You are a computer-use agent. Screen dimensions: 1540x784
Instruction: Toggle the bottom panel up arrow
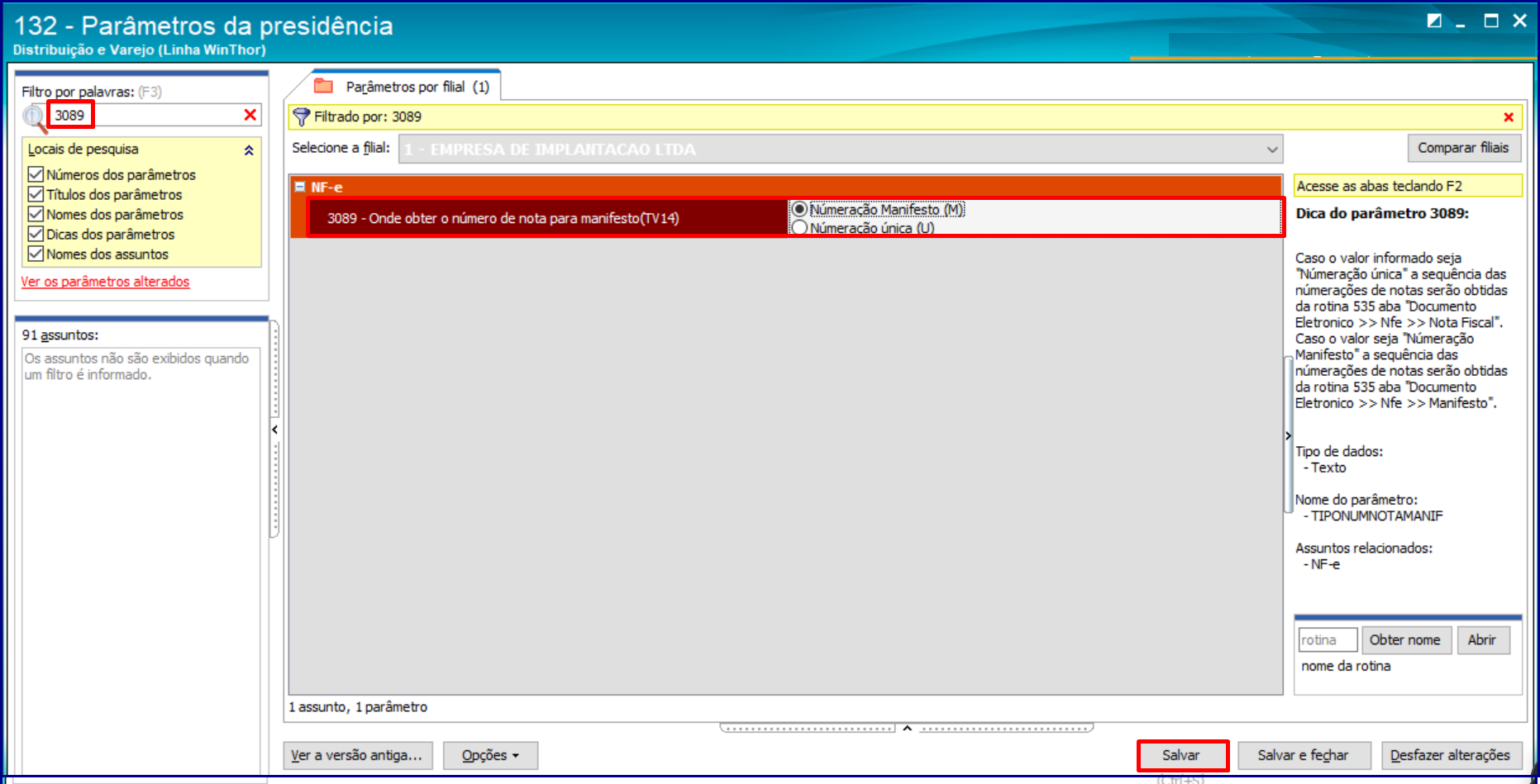click(907, 728)
